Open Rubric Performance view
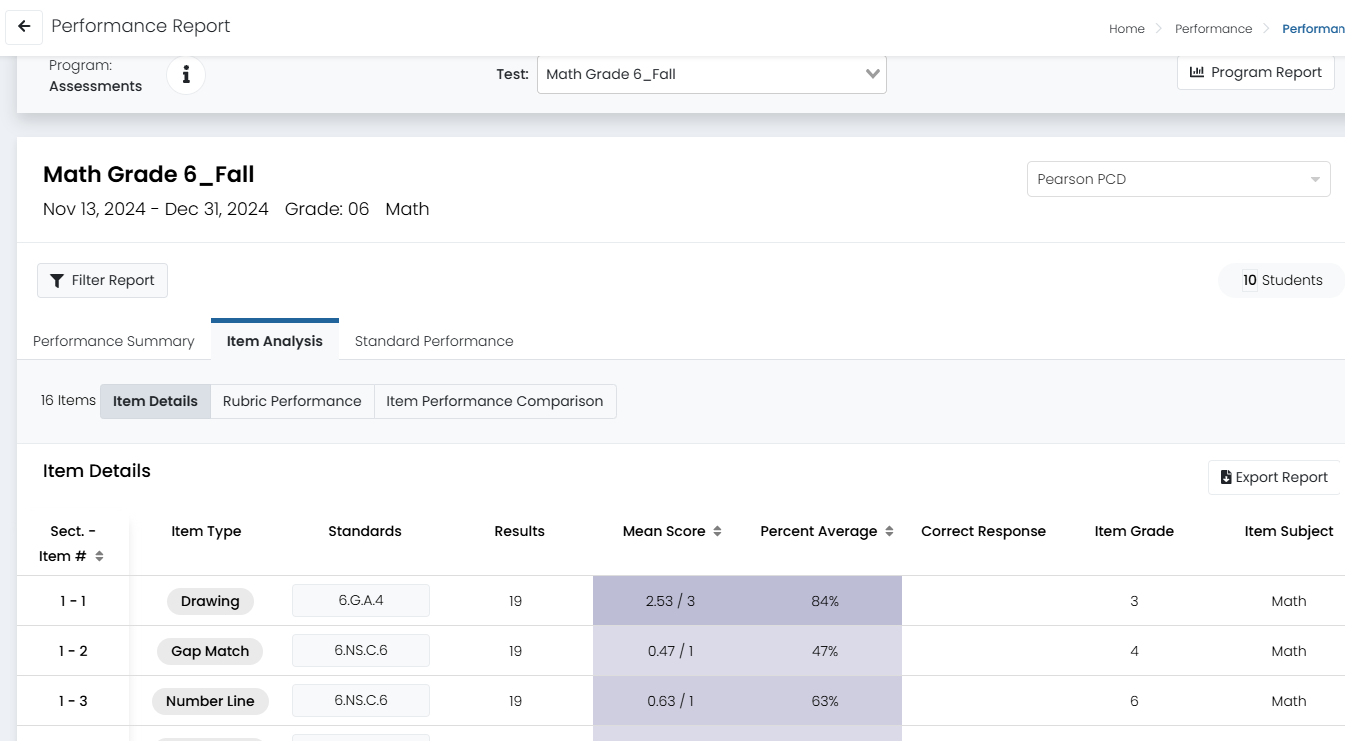This screenshot has width=1345, height=741. pos(292,401)
